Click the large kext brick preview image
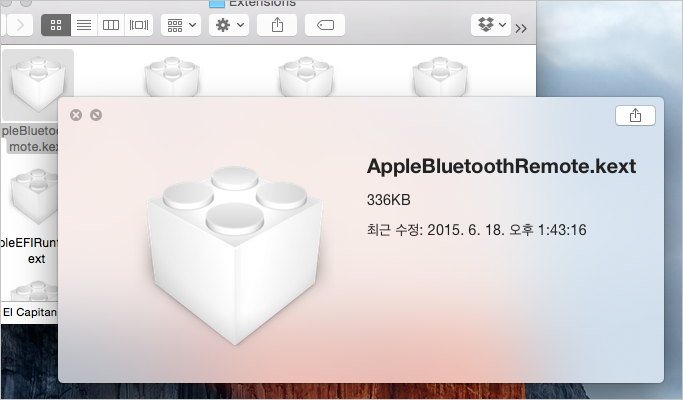The width and height of the screenshot is (683, 400). [x=235, y=256]
